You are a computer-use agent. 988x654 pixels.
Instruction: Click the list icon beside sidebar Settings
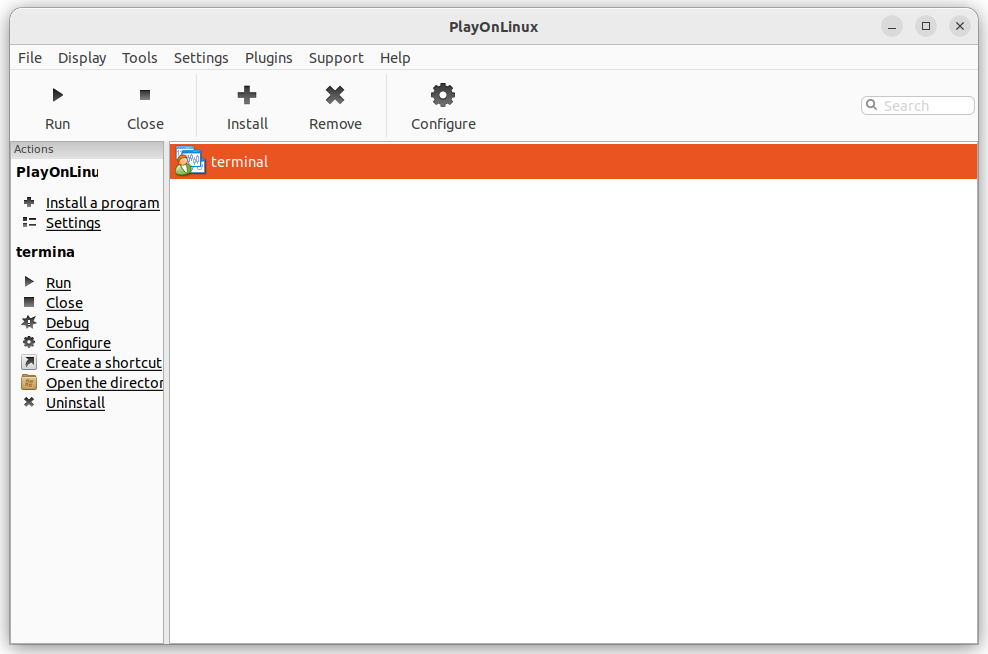point(29,222)
